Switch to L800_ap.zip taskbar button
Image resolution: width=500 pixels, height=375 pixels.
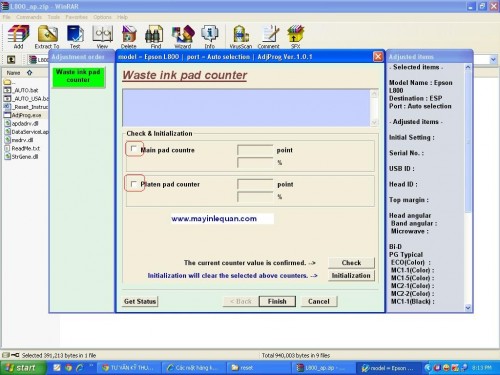pos(322,368)
